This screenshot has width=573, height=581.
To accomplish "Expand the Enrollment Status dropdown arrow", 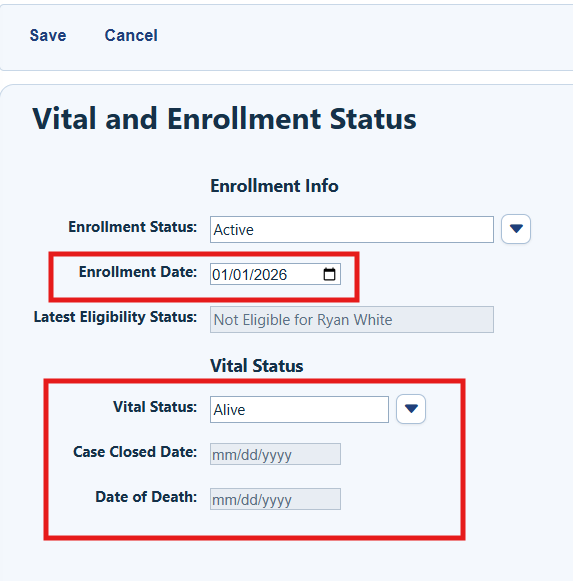I will [516, 229].
